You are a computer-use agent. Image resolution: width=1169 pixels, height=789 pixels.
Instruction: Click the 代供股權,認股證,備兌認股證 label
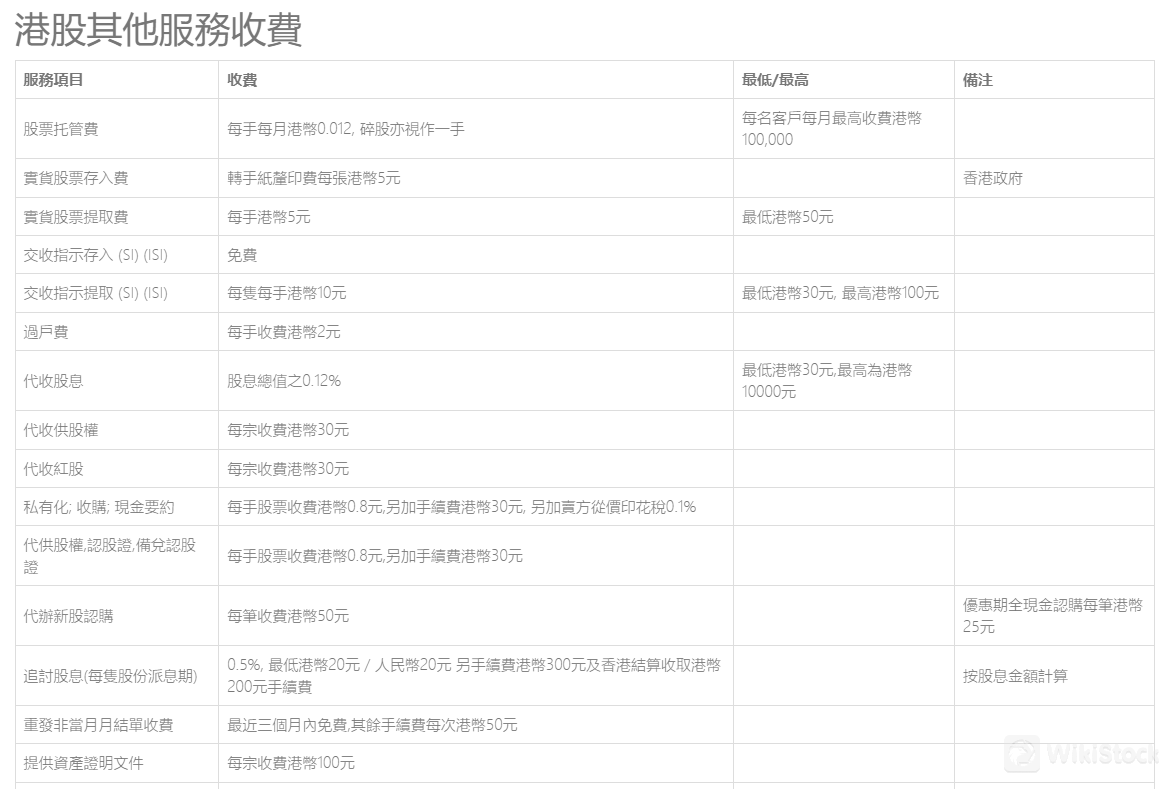[x=110, y=556]
